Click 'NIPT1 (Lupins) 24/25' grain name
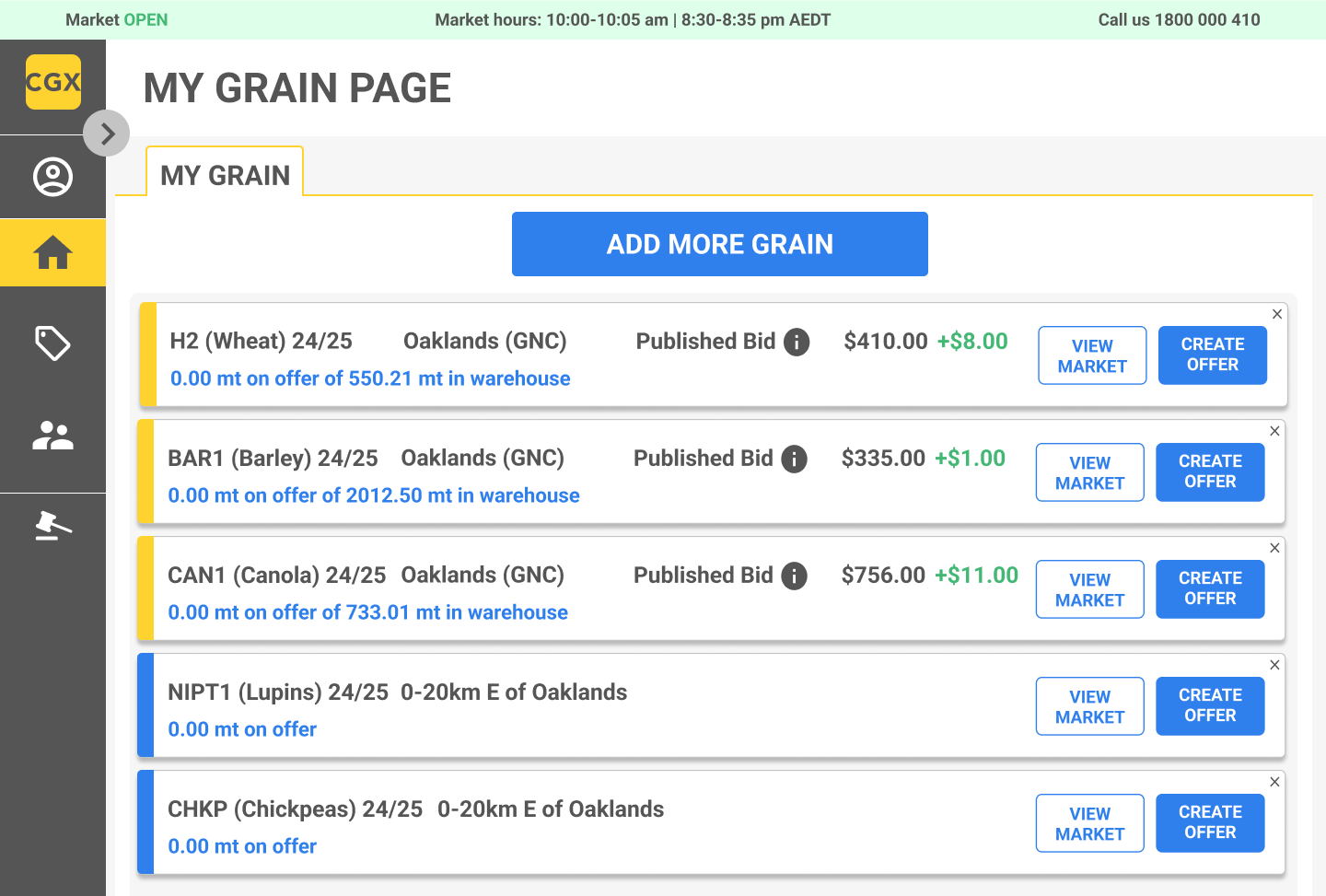Screen dimensions: 1326x896 (278, 692)
